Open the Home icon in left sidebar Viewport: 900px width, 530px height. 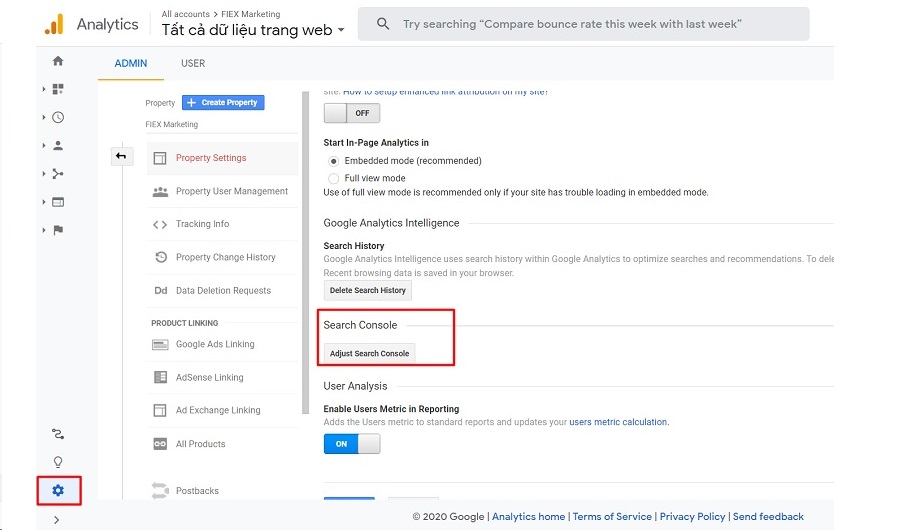(x=58, y=61)
